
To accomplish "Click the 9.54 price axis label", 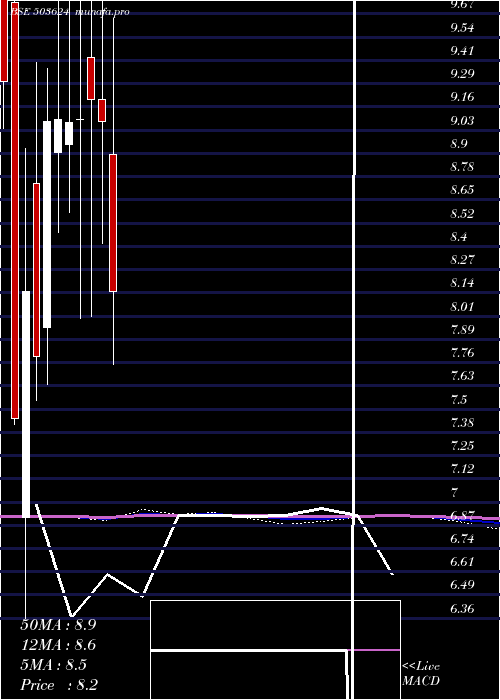I will (x=462, y=28).
